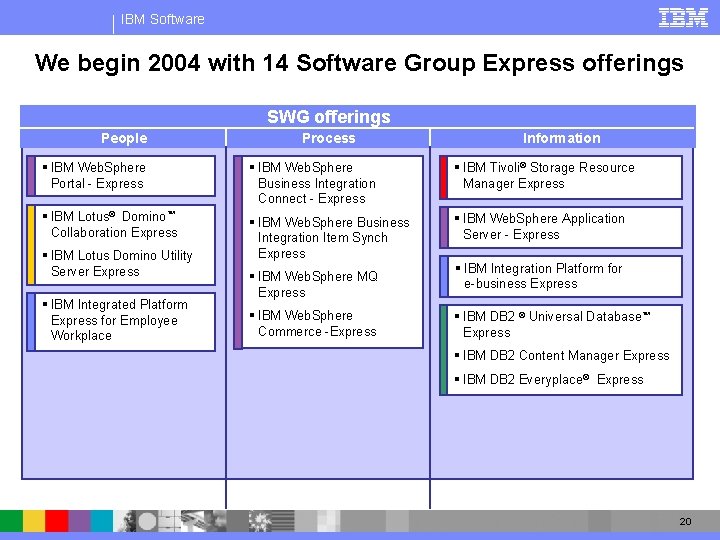The image size is (720, 540).
Task: Click 'IBM DB2 Content Manager Express' item
Action: coord(562,355)
